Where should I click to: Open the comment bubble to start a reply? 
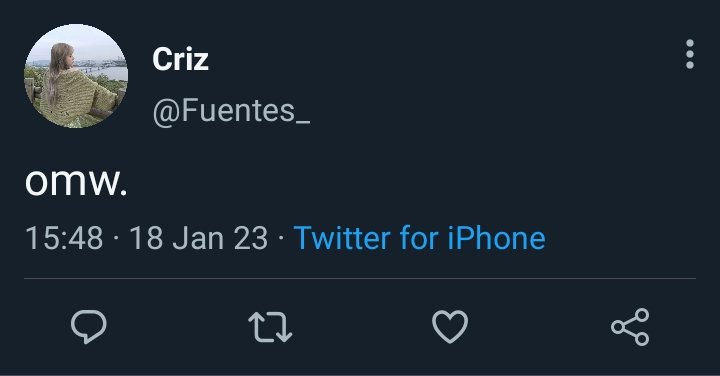coord(89,327)
